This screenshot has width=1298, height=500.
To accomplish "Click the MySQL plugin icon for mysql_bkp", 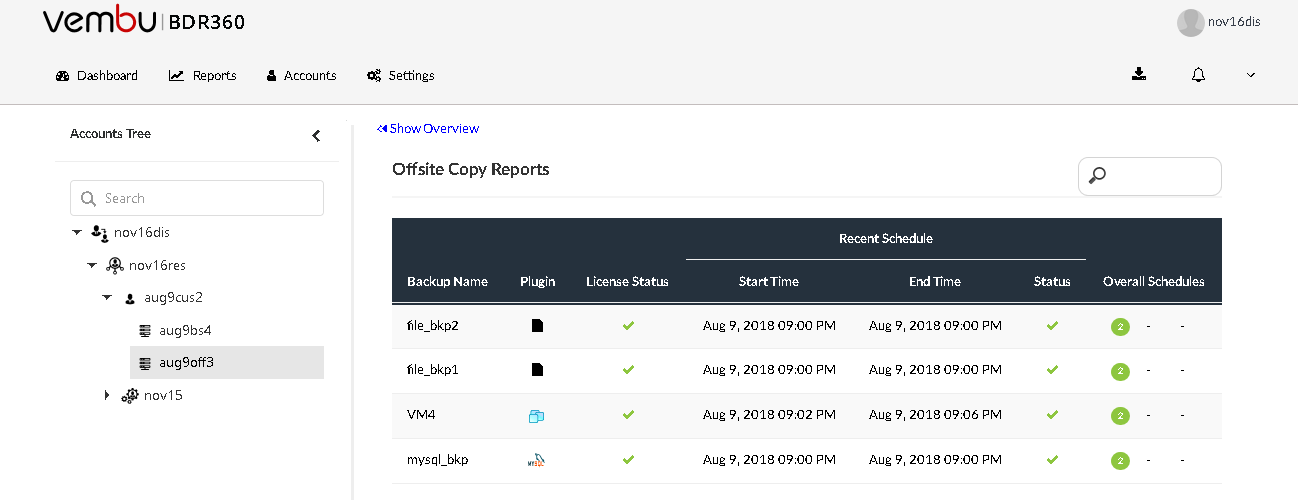I will point(537,460).
